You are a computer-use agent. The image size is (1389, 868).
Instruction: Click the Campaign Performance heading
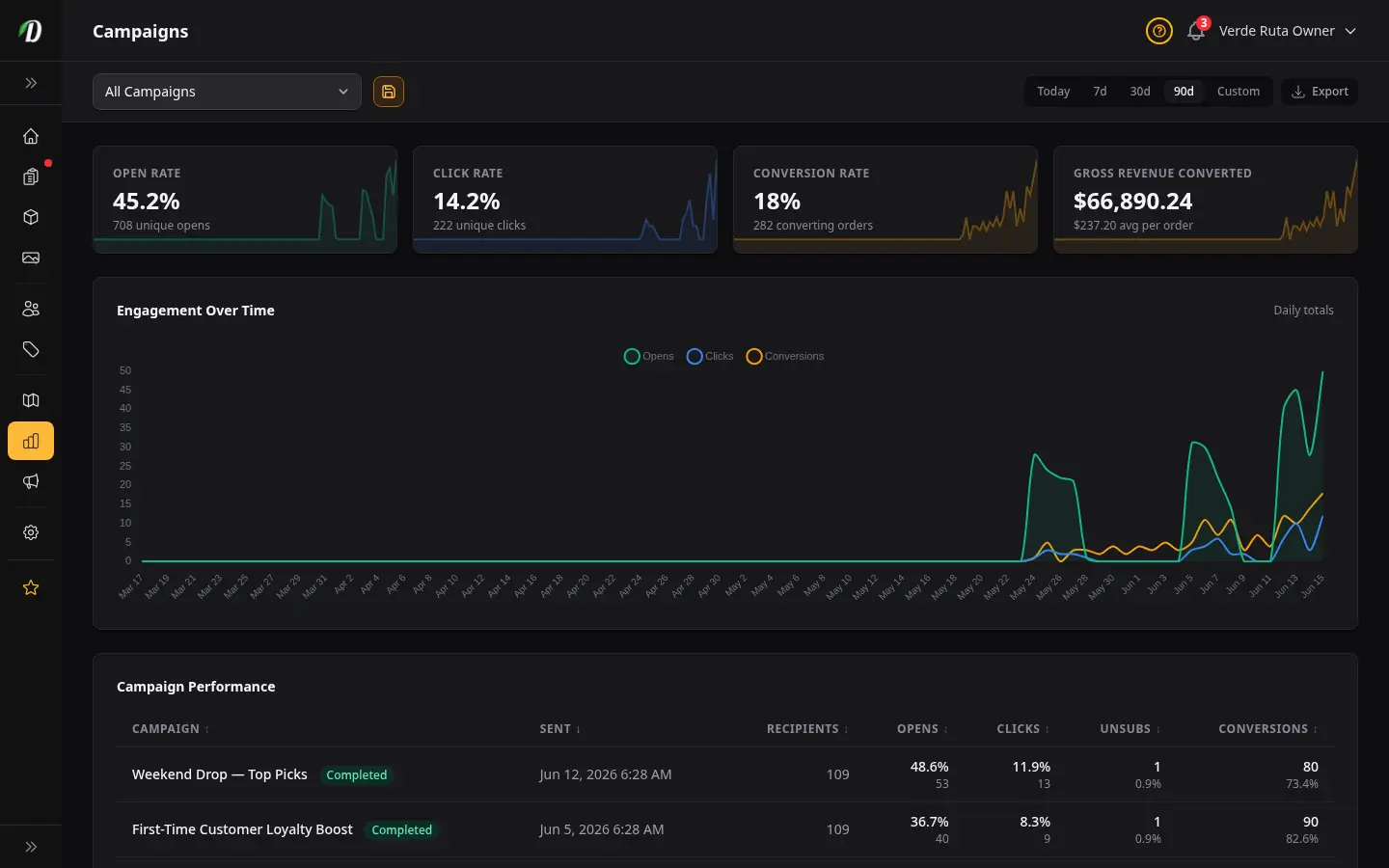[x=196, y=687]
